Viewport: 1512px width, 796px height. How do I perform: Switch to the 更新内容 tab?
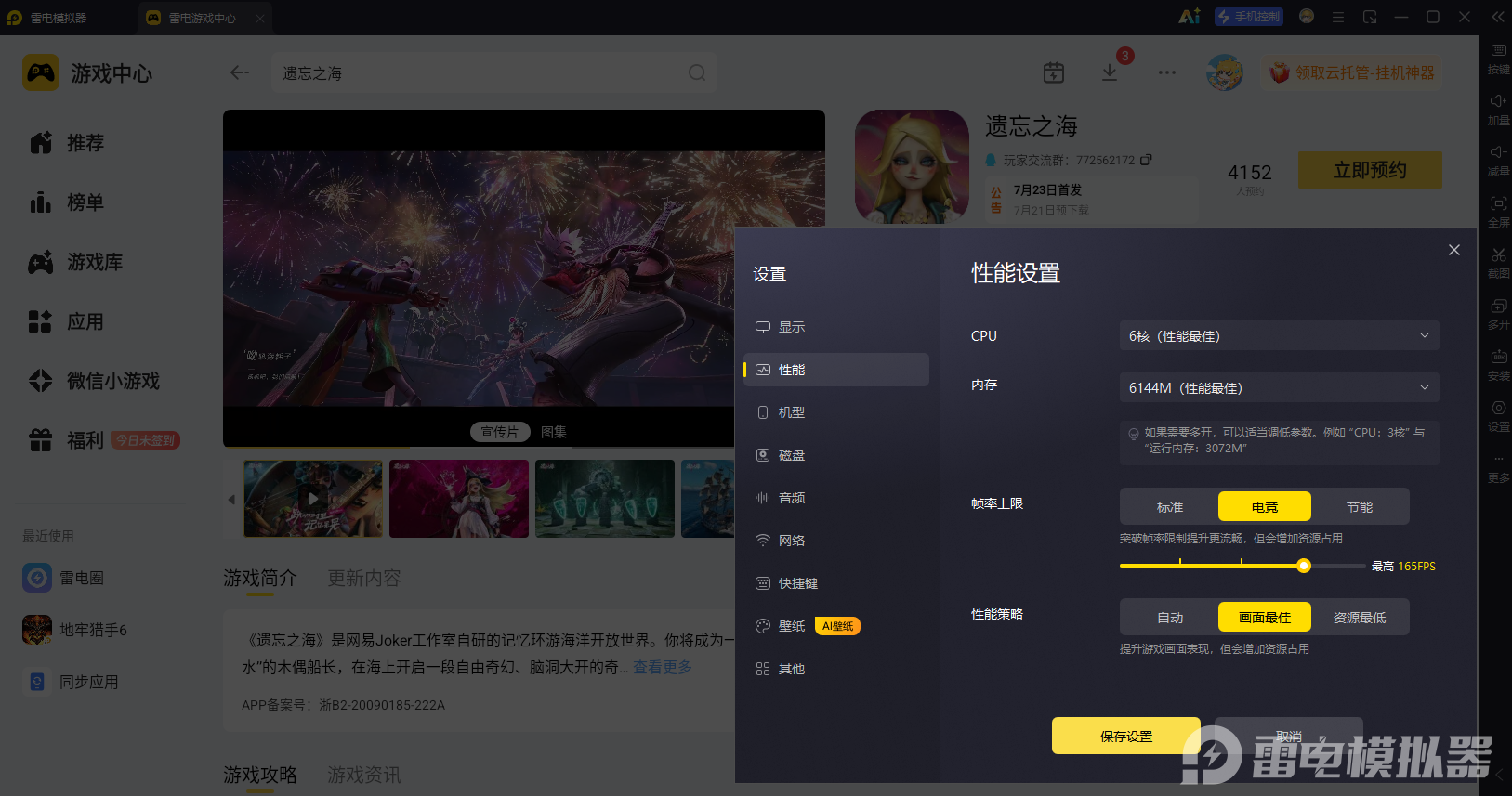364,578
